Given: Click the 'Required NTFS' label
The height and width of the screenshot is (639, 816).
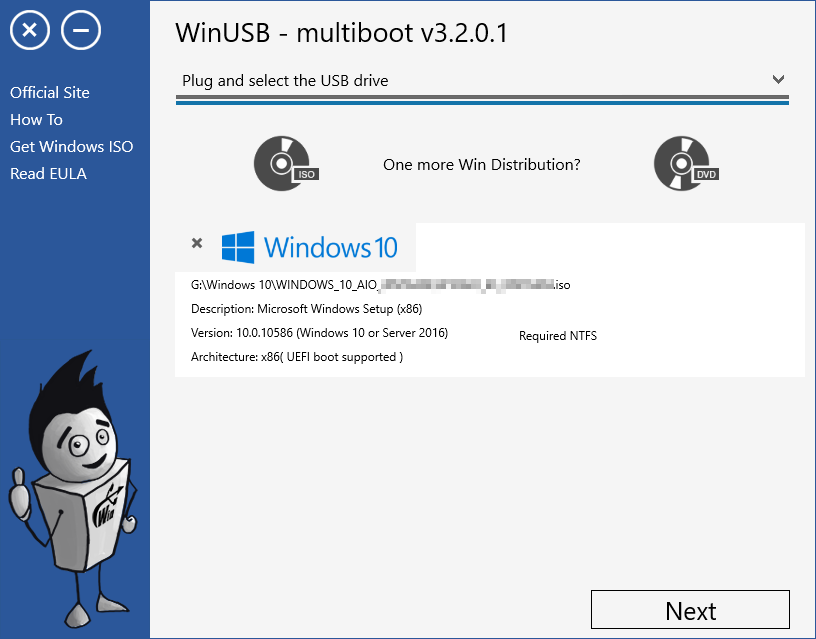Looking at the screenshot, I should pyautogui.click(x=557, y=336).
